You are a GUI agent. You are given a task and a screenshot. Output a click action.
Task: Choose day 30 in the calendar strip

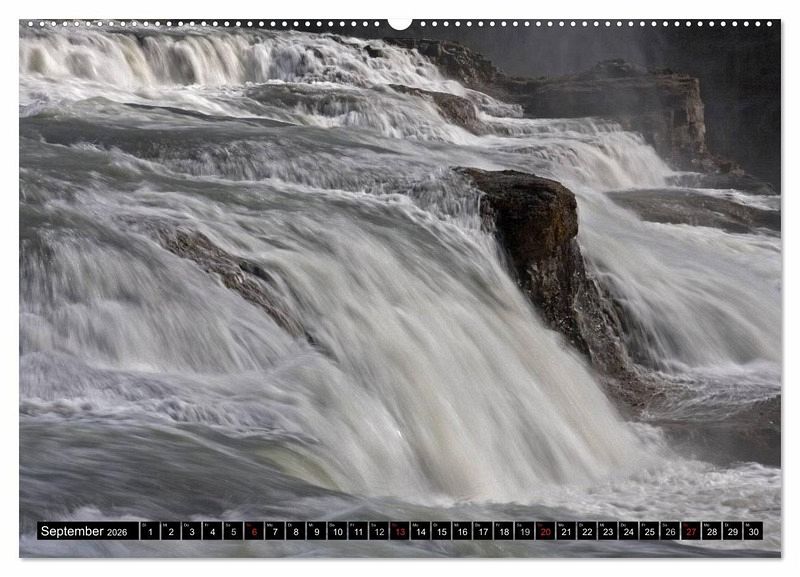tap(754, 531)
